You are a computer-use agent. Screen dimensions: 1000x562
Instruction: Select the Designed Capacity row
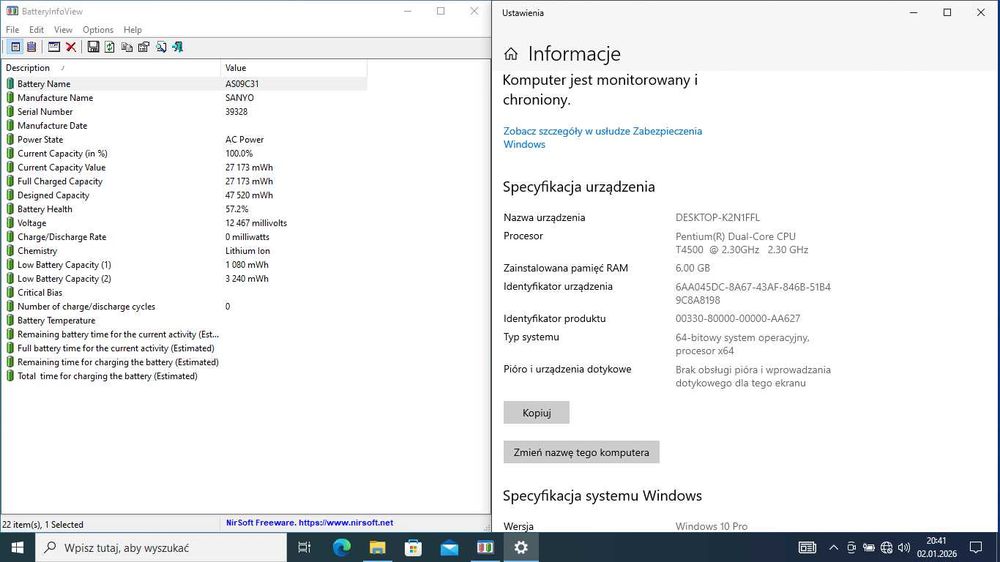coord(184,195)
